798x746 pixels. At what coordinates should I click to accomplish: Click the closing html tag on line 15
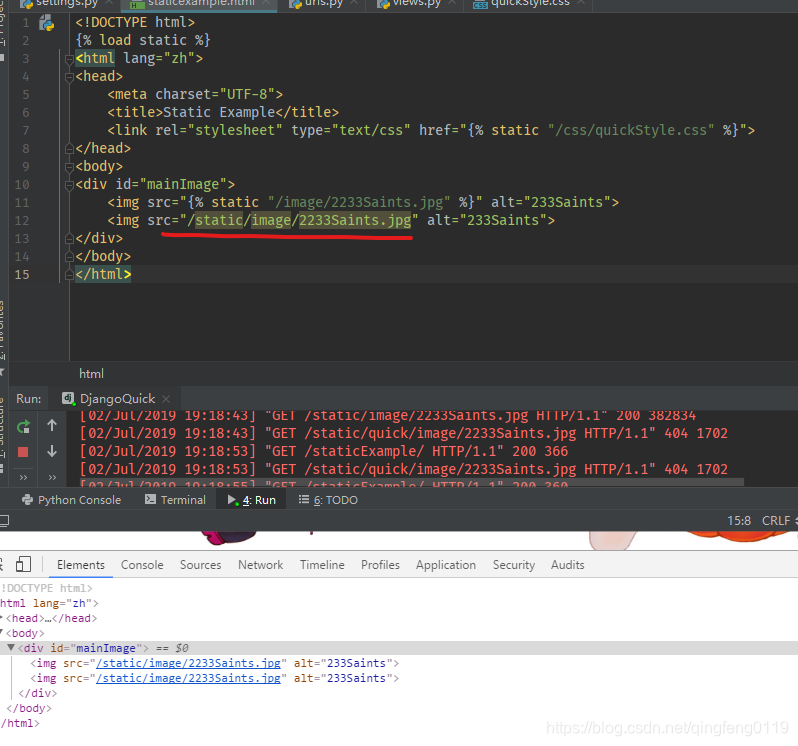[103, 275]
